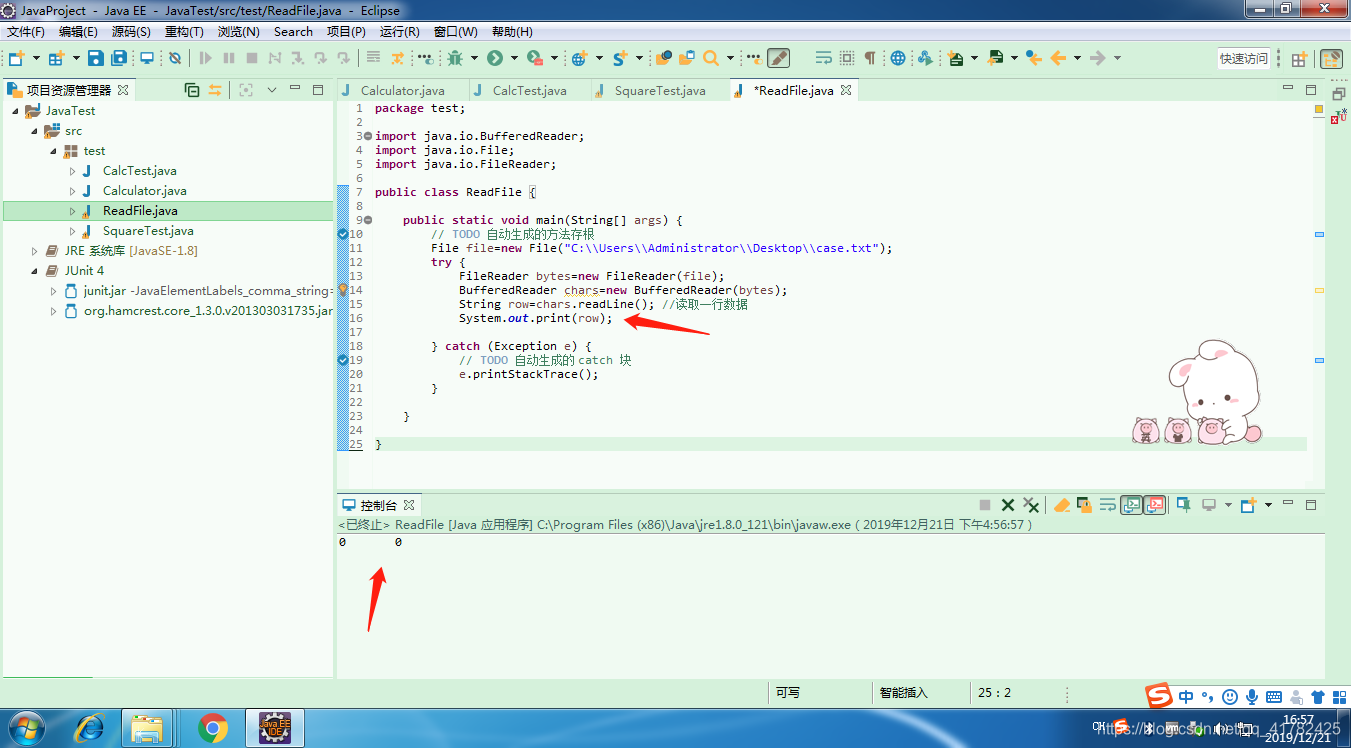Toggle Block Selection Mode icon

pos(847,58)
